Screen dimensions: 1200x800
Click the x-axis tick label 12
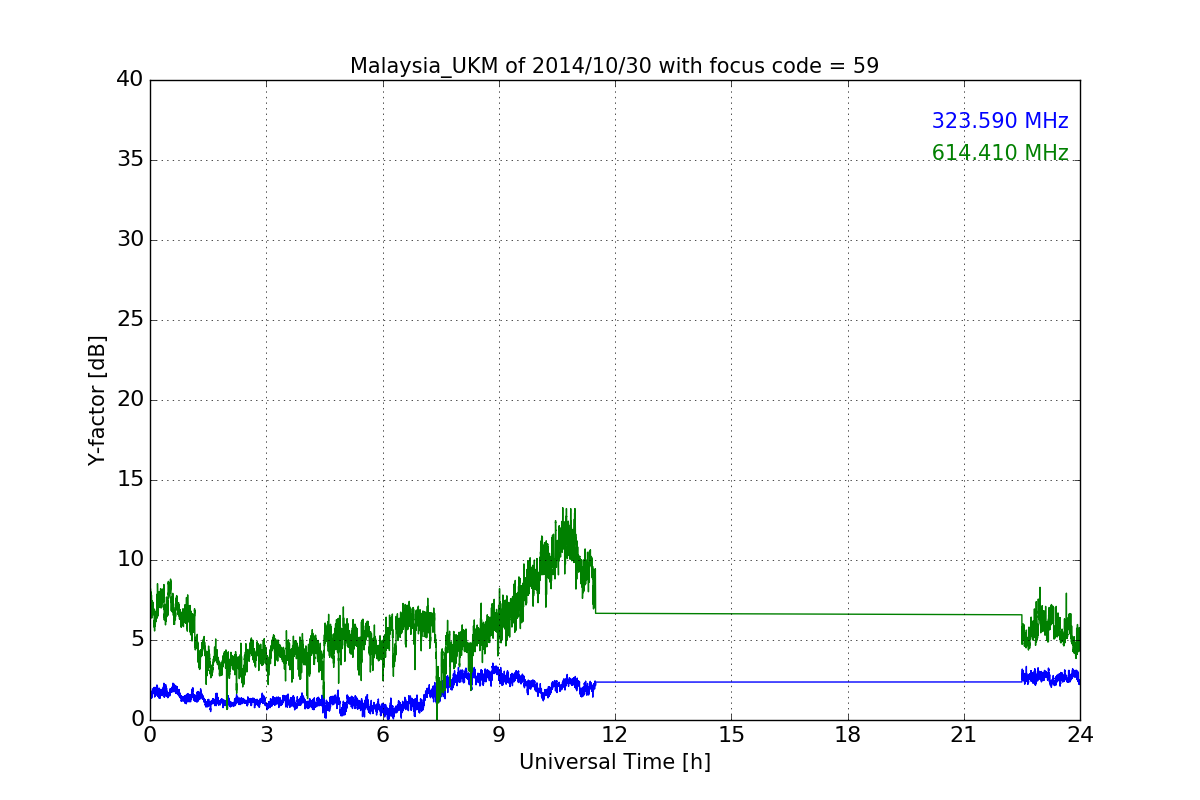click(615, 735)
